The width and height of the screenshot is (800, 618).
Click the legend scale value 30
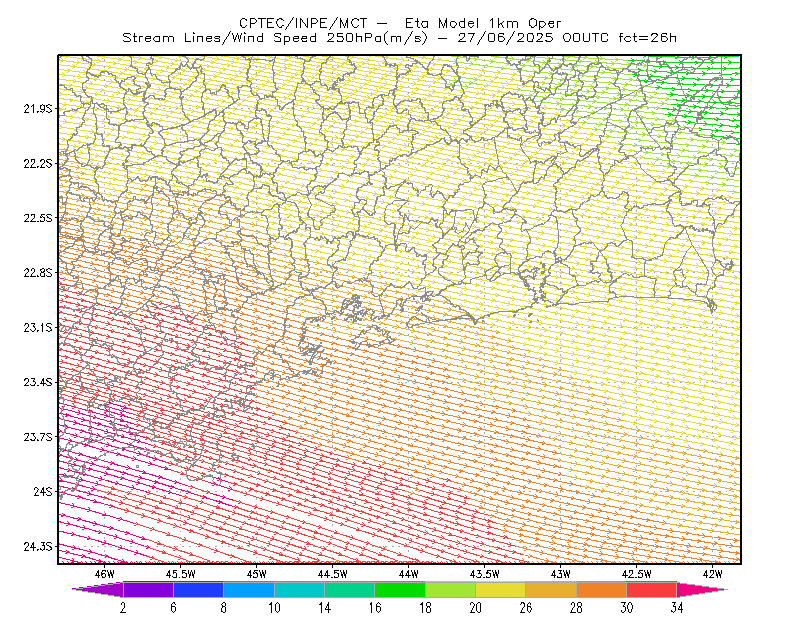(x=627, y=608)
